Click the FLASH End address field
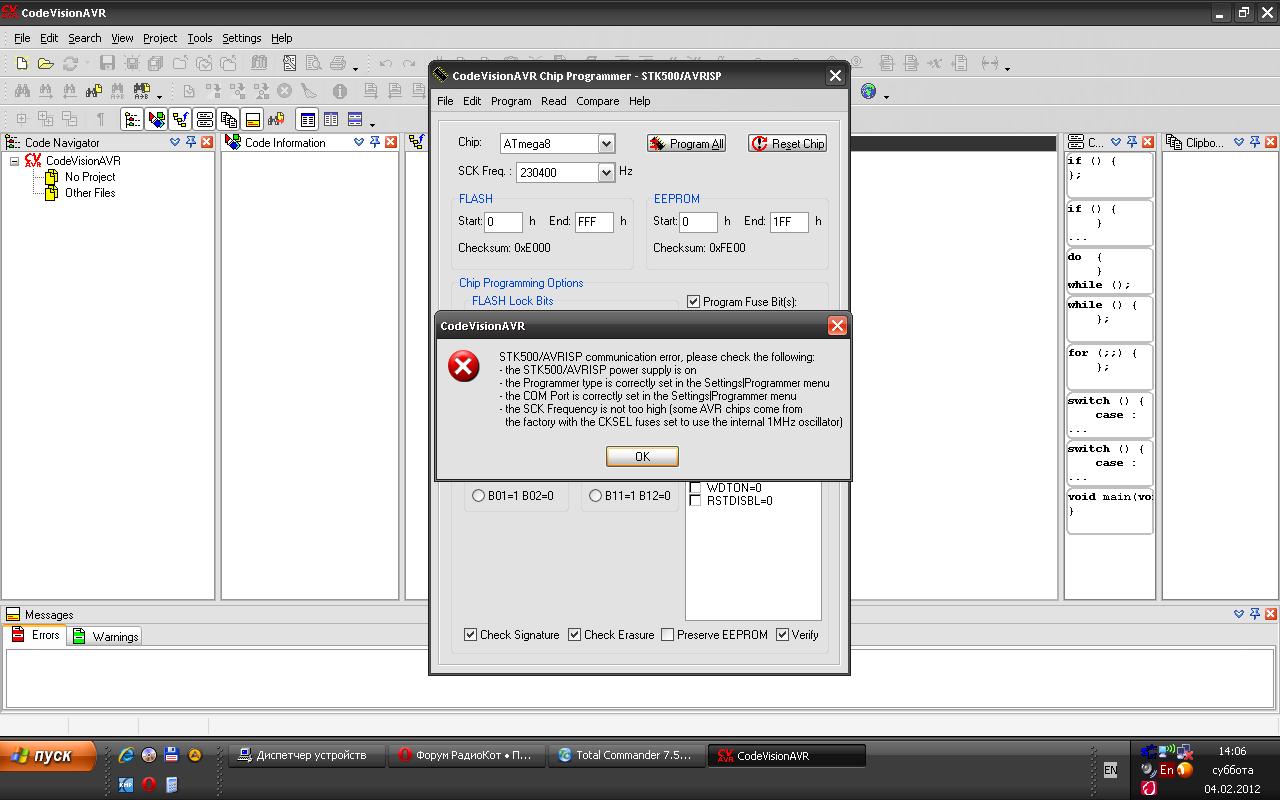 click(593, 222)
